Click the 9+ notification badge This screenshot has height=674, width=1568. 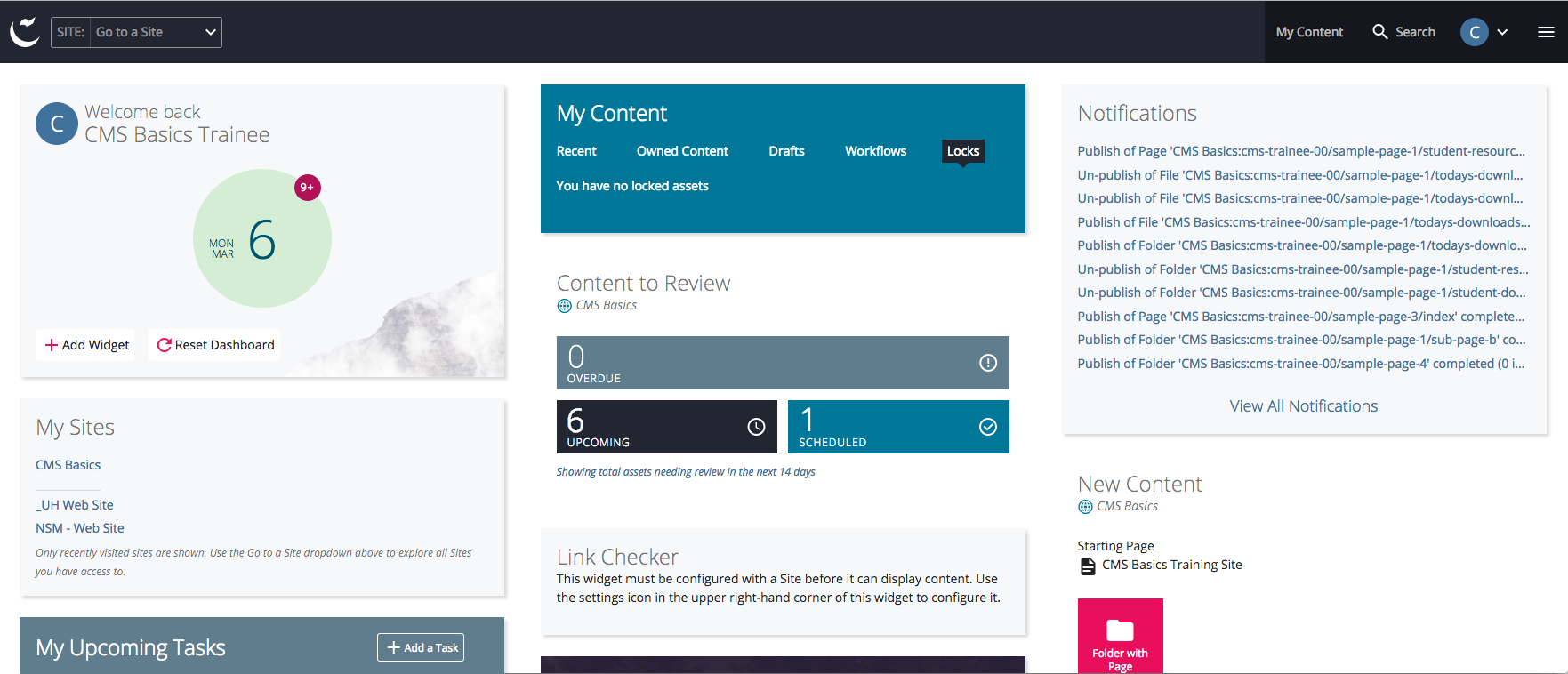pyautogui.click(x=307, y=188)
